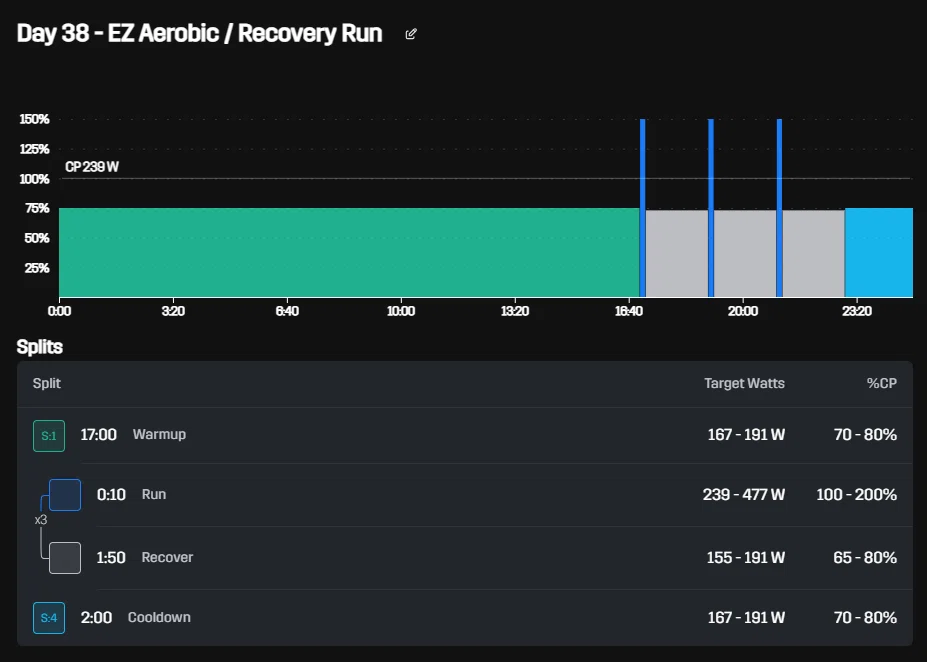Click the S:1 warmup split badge
Image resolution: width=927 pixels, height=662 pixels.
(x=49, y=436)
